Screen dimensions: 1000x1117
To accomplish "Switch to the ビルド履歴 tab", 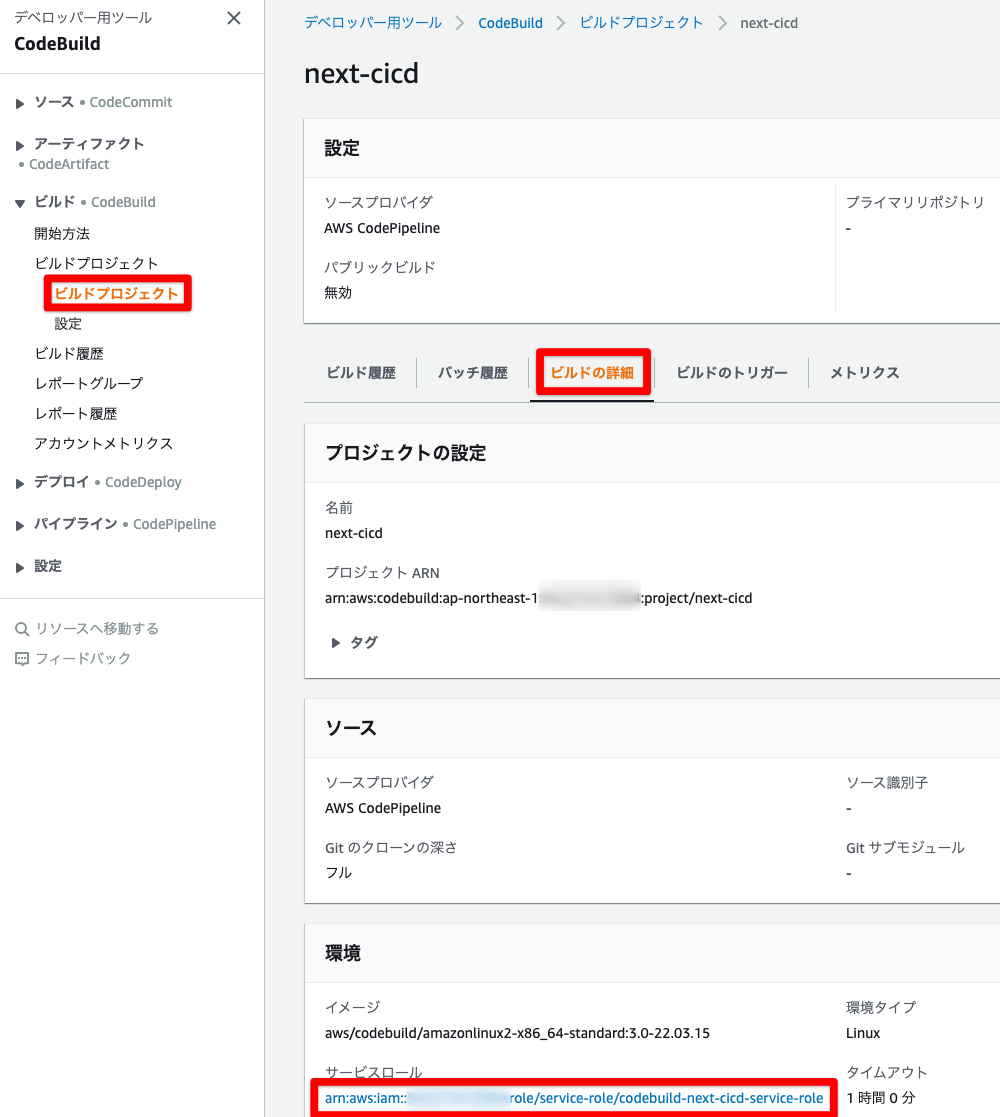I will coord(361,373).
